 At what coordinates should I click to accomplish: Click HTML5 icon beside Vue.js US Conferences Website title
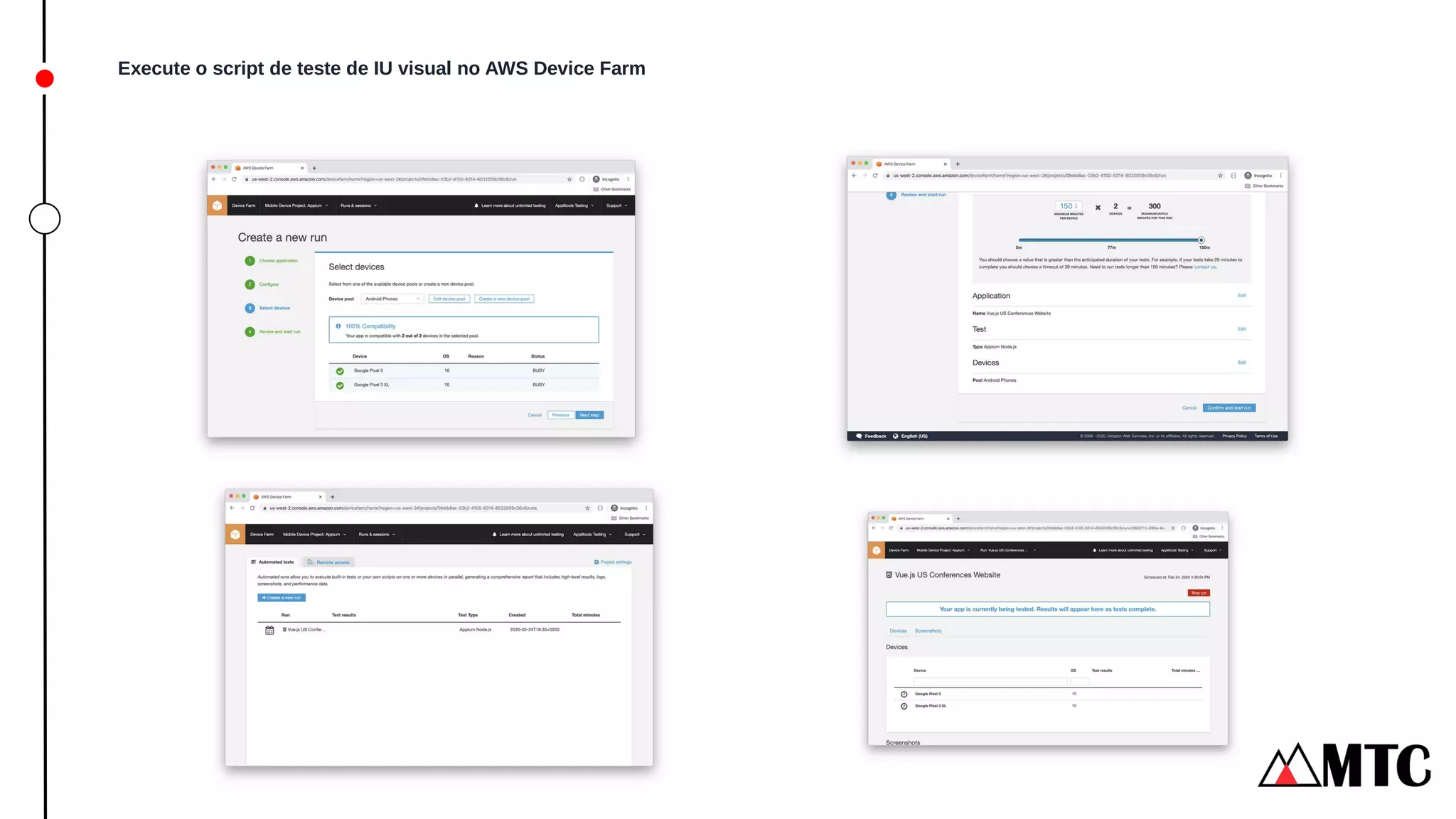889,575
